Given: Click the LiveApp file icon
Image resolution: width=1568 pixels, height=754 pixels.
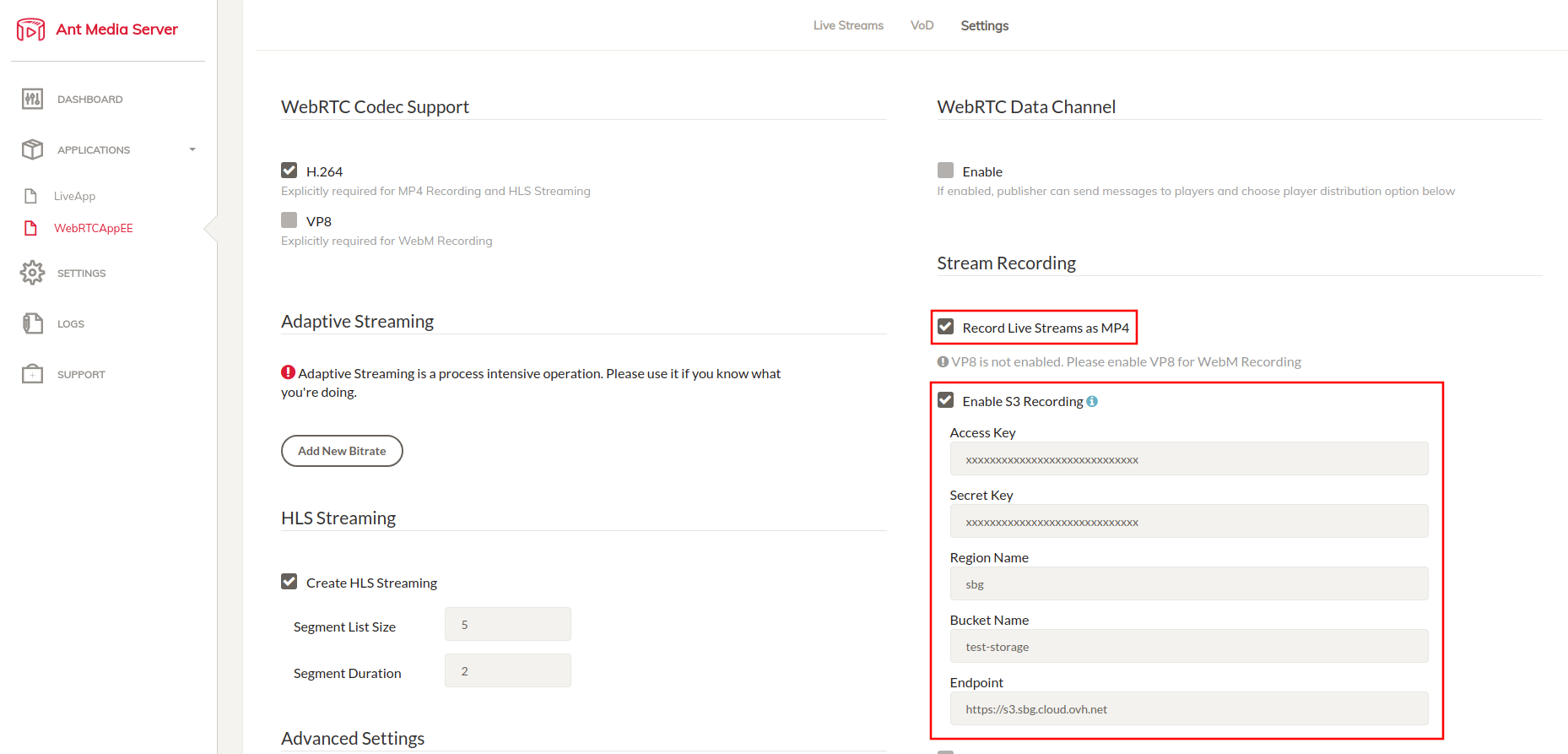Looking at the screenshot, I should coord(30,196).
